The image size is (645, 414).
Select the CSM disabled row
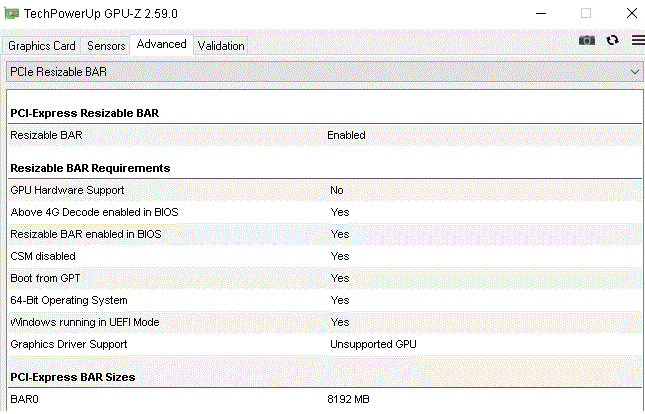coord(323,256)
